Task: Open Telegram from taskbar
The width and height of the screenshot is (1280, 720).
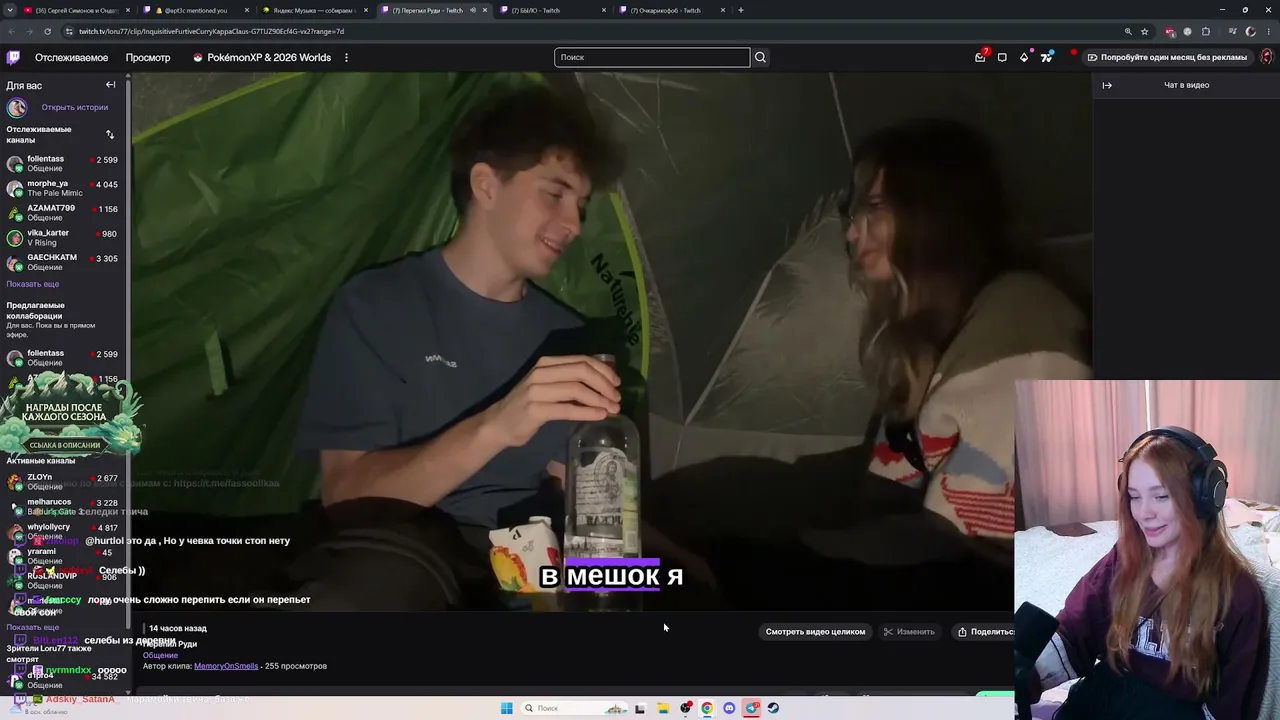Action: coord(751,708)
